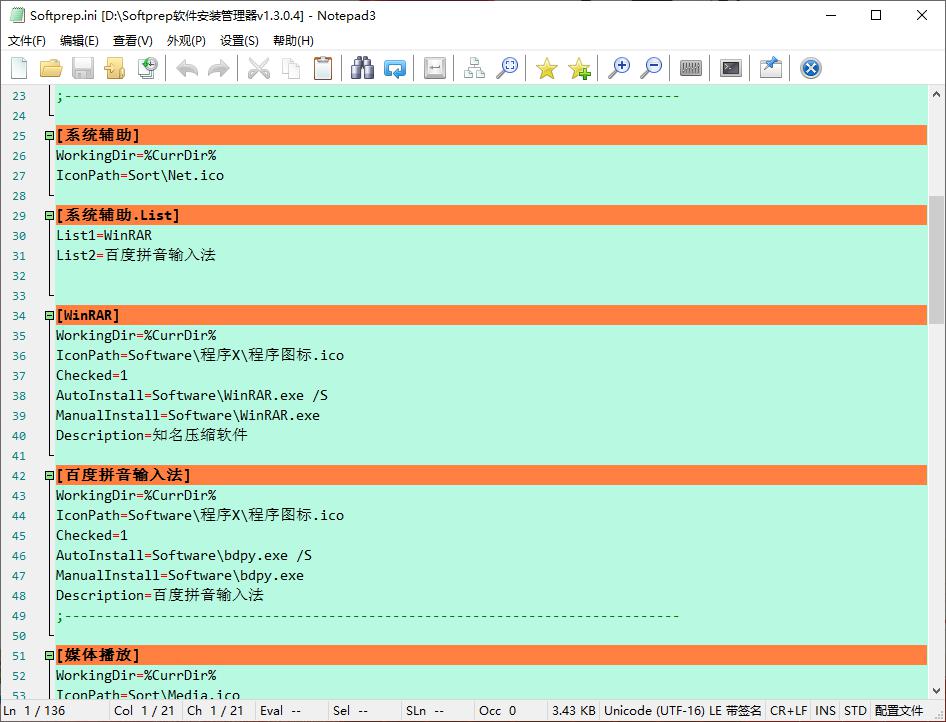
Task: Add to favorites using star-plus icon
Action: click(x=579, y=68)
